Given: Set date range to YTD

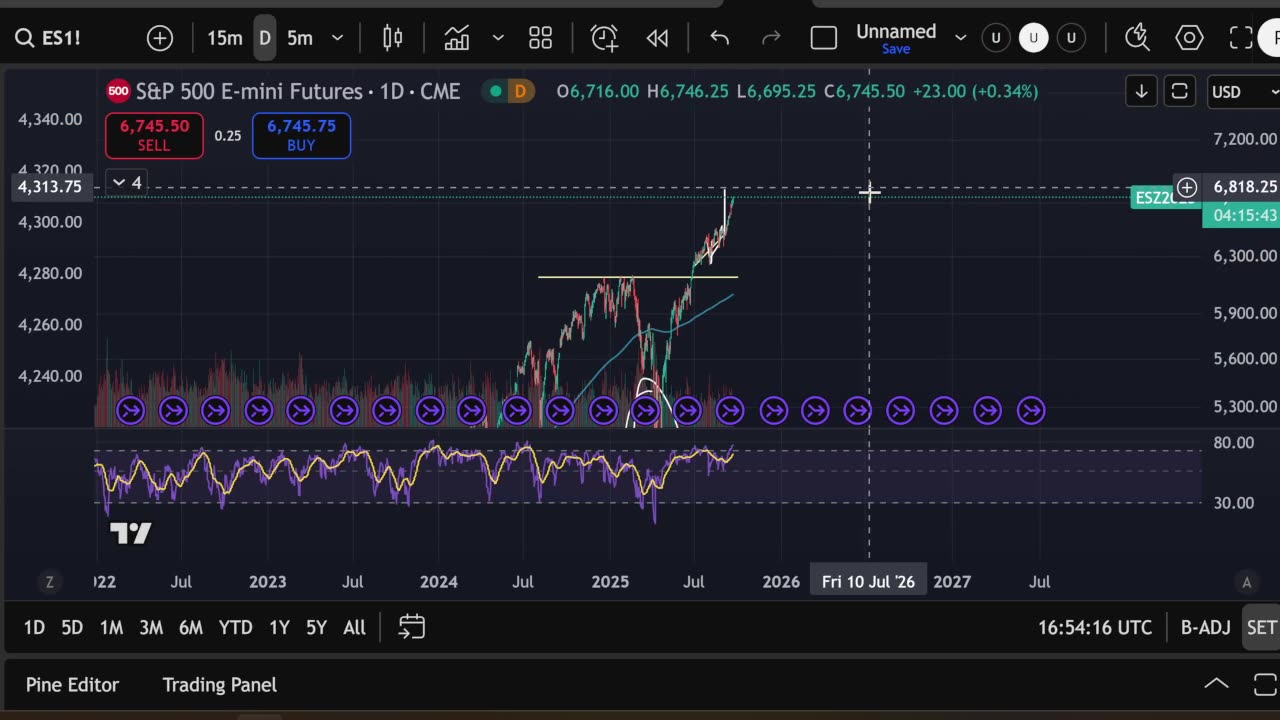Looking at the screenshot, I should [x=235, y=627].
